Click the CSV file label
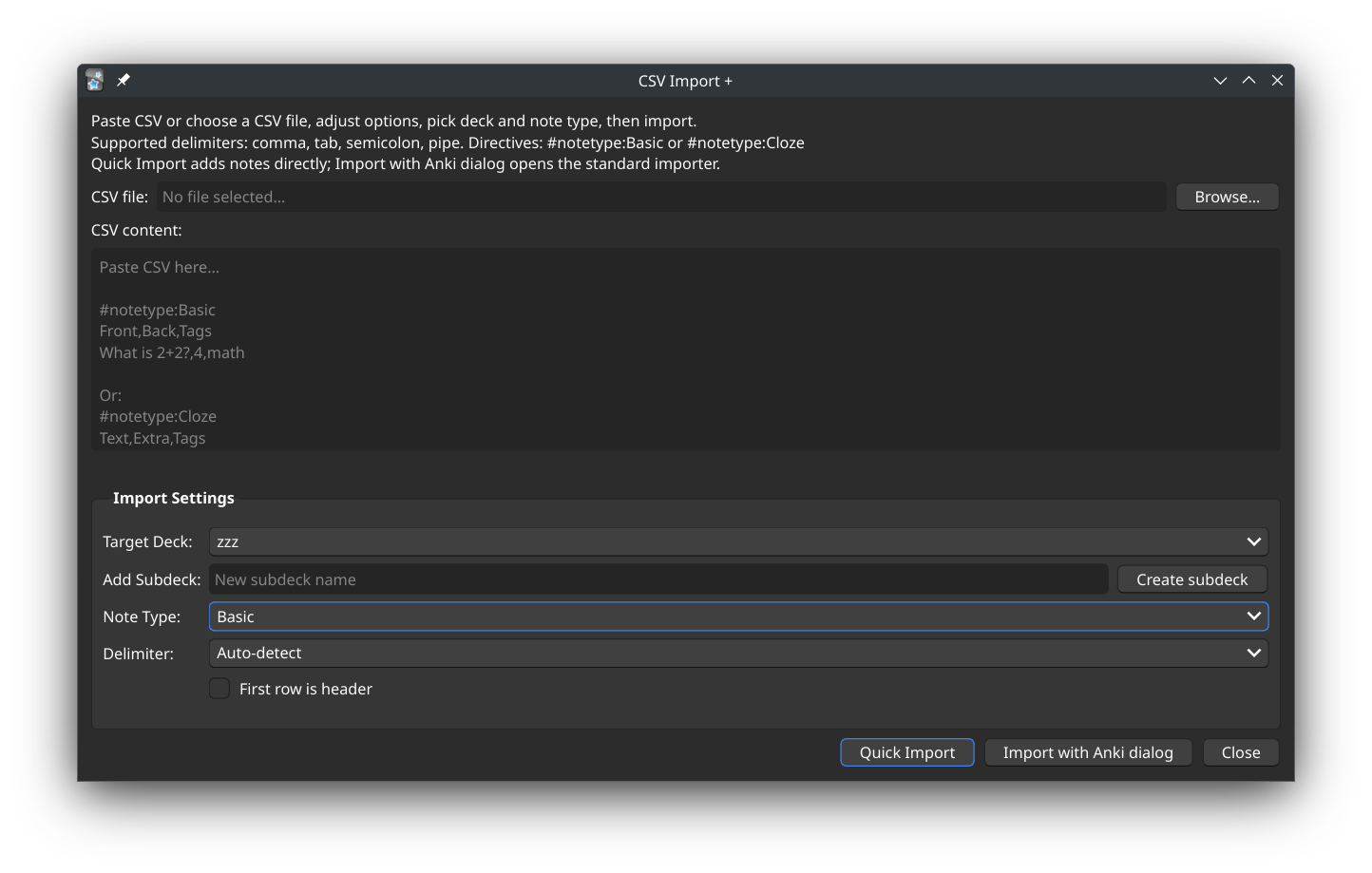Screen dimensions: 1372x873 [120, 197]
